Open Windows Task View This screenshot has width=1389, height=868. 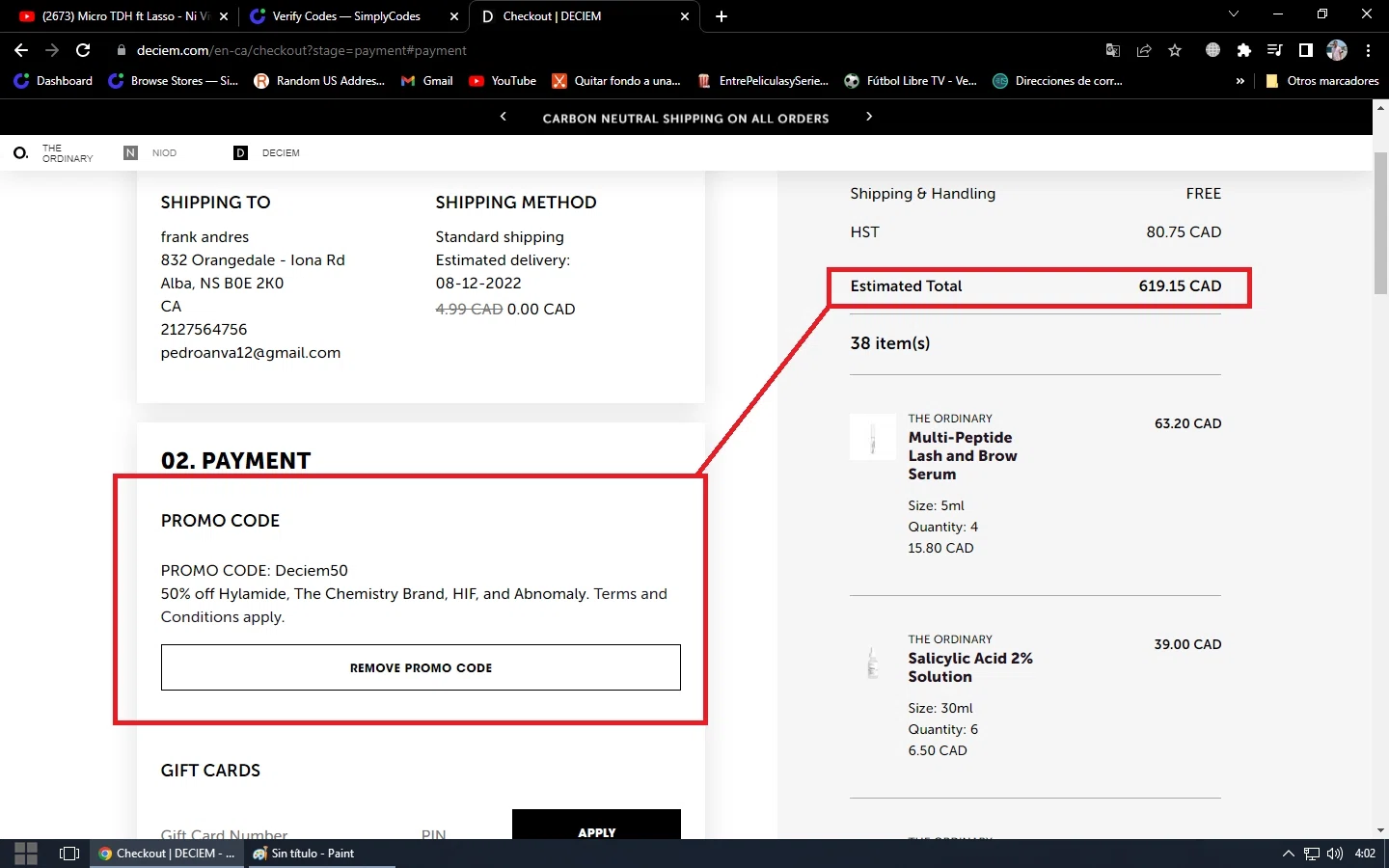coord(69,854)
